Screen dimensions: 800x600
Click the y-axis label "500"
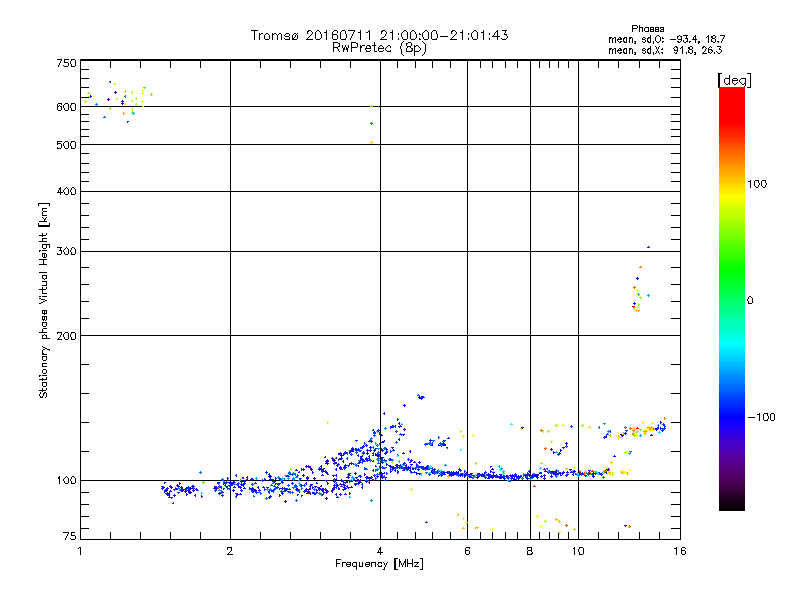[x=66, y=145]
